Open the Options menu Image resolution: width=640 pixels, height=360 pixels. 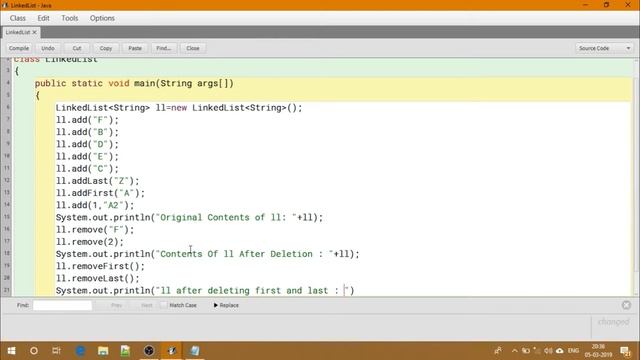click(102, 18)
